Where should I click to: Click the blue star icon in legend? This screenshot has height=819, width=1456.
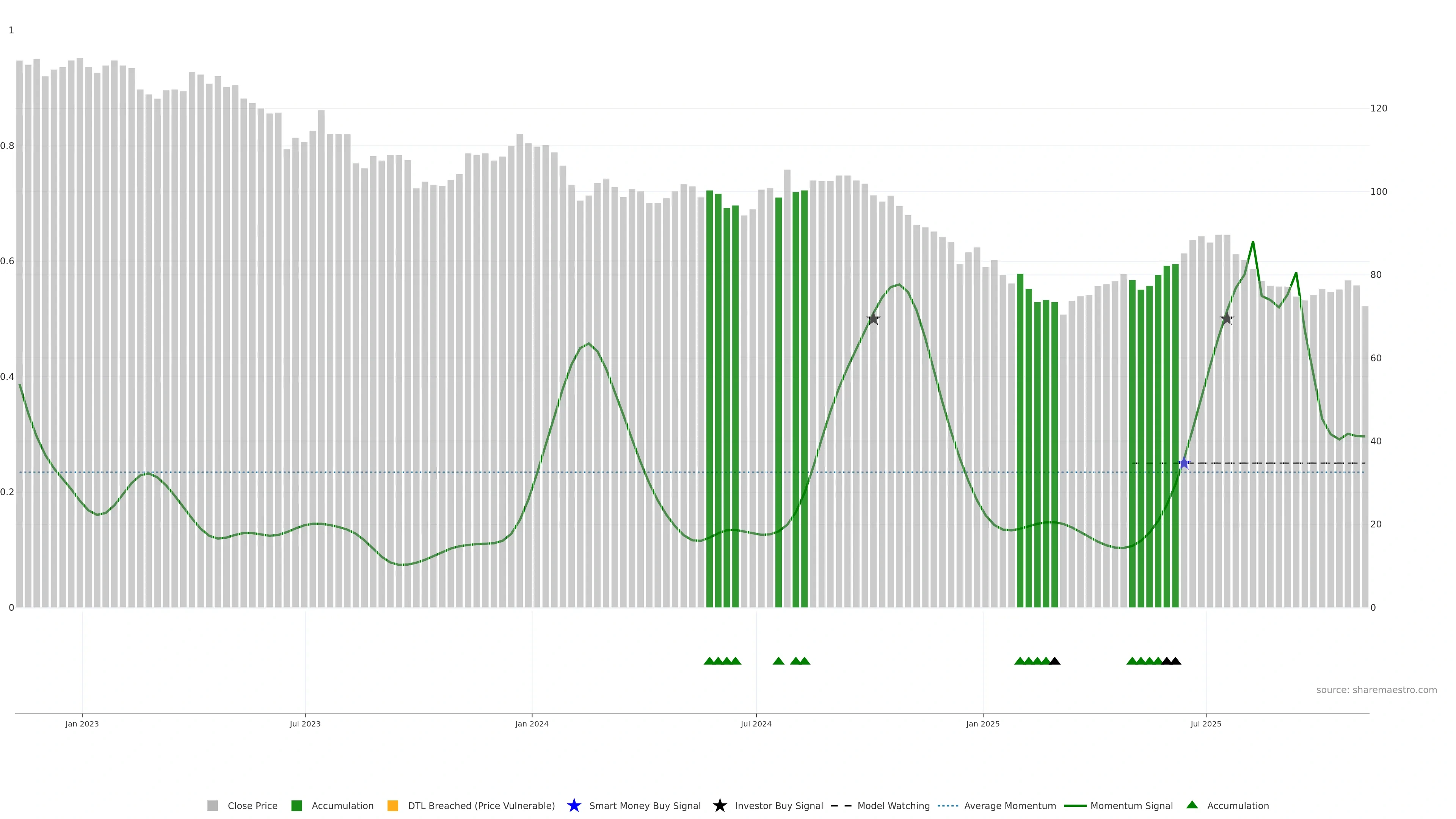(x=574, y=805)
